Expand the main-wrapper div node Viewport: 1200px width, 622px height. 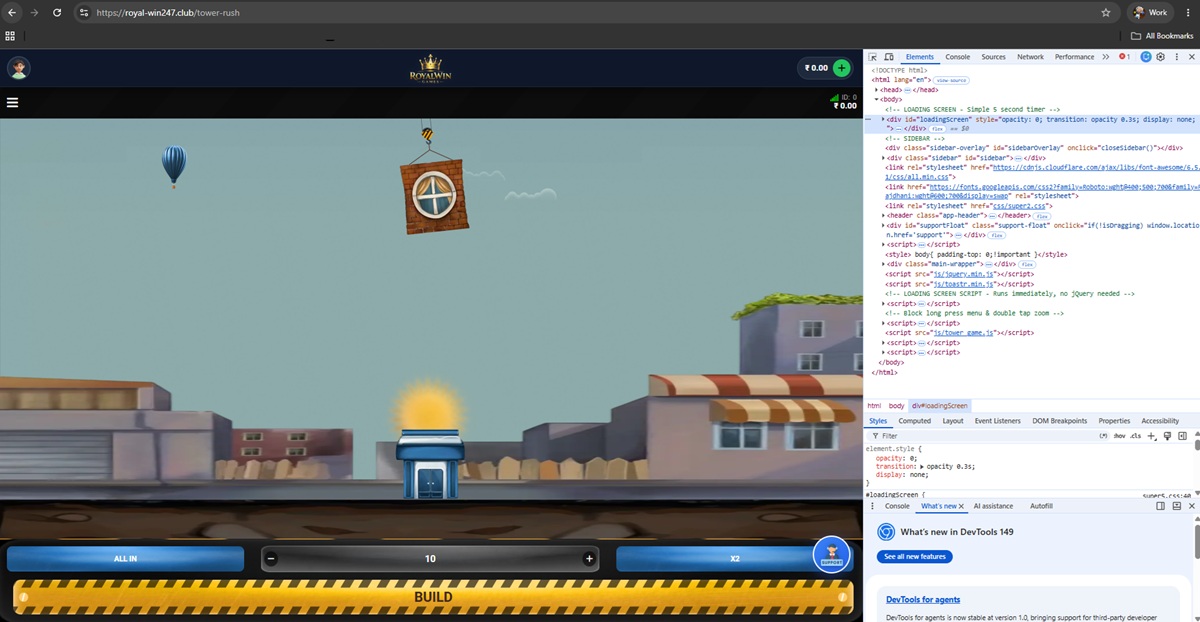[x=883, y=264]
